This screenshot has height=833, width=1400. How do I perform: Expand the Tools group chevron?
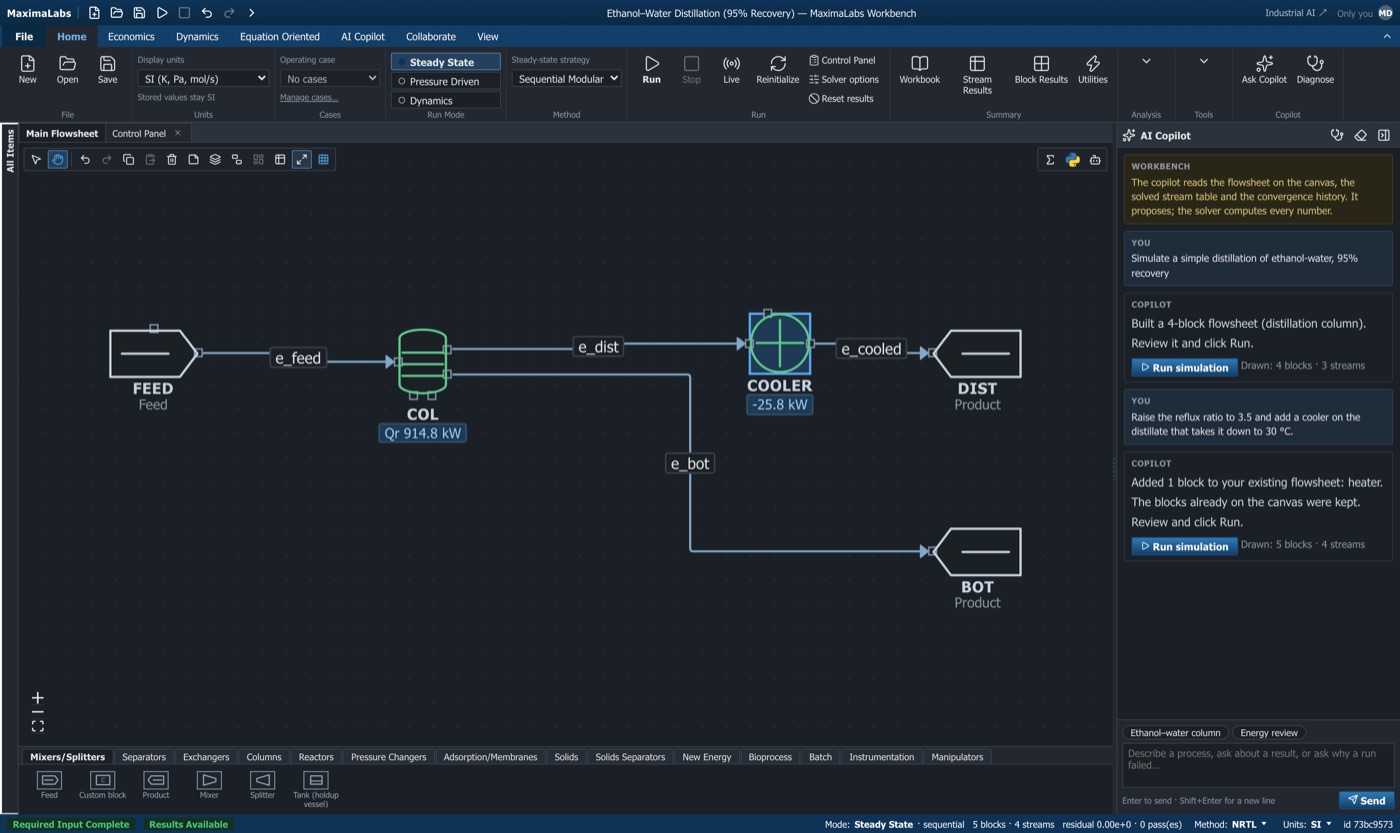click(1204, 61)
